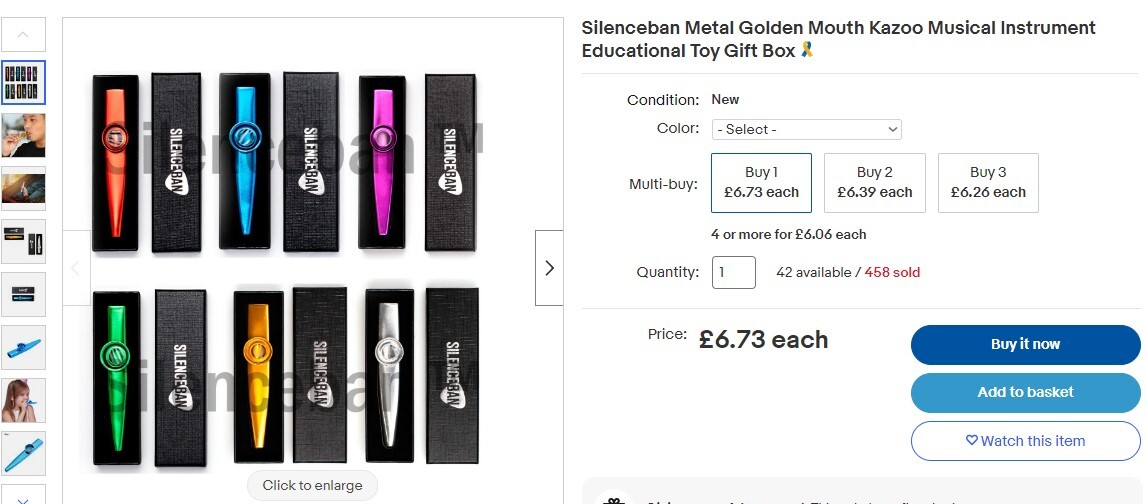
Task: Click the heart Watch this item button
Action: tap(1025, 441)
